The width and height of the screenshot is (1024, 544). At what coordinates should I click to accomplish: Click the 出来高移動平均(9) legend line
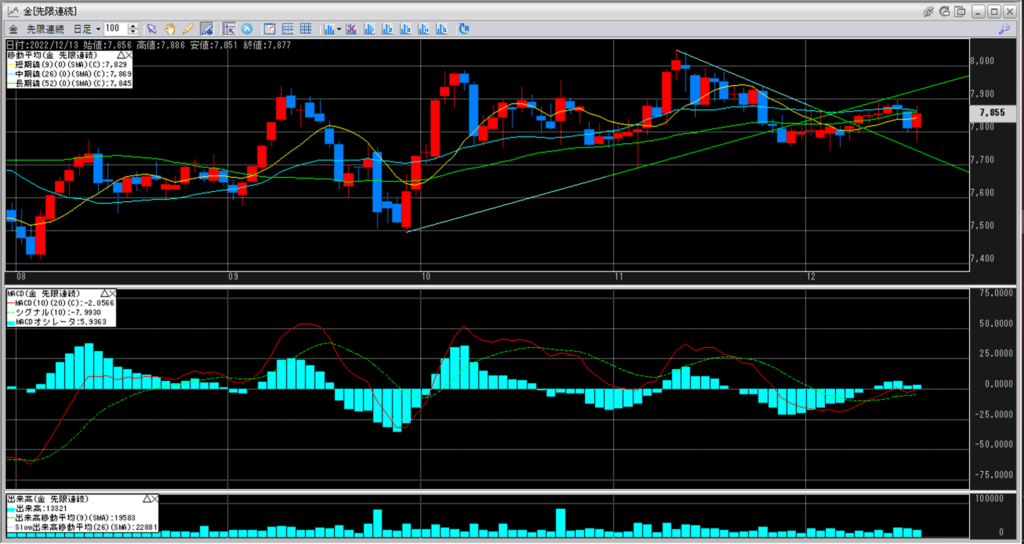[72, 517]
